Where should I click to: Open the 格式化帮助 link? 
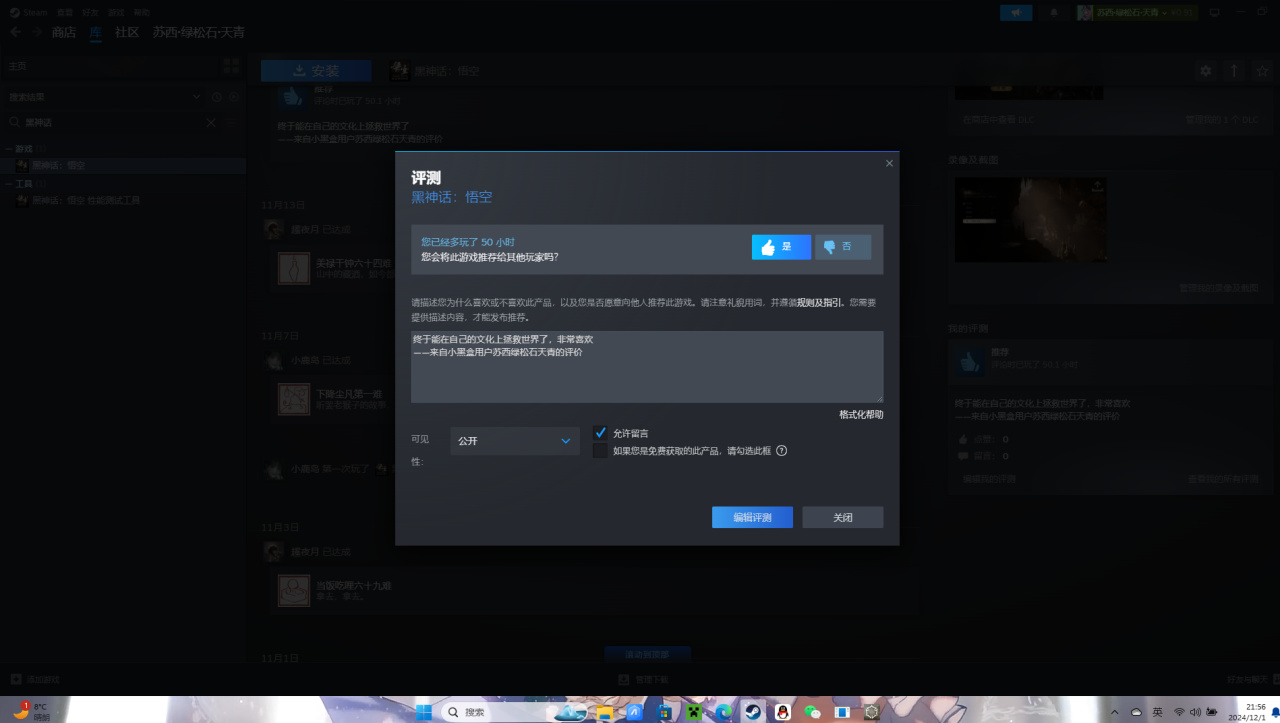pyautogui.click(x=861, y=414)
